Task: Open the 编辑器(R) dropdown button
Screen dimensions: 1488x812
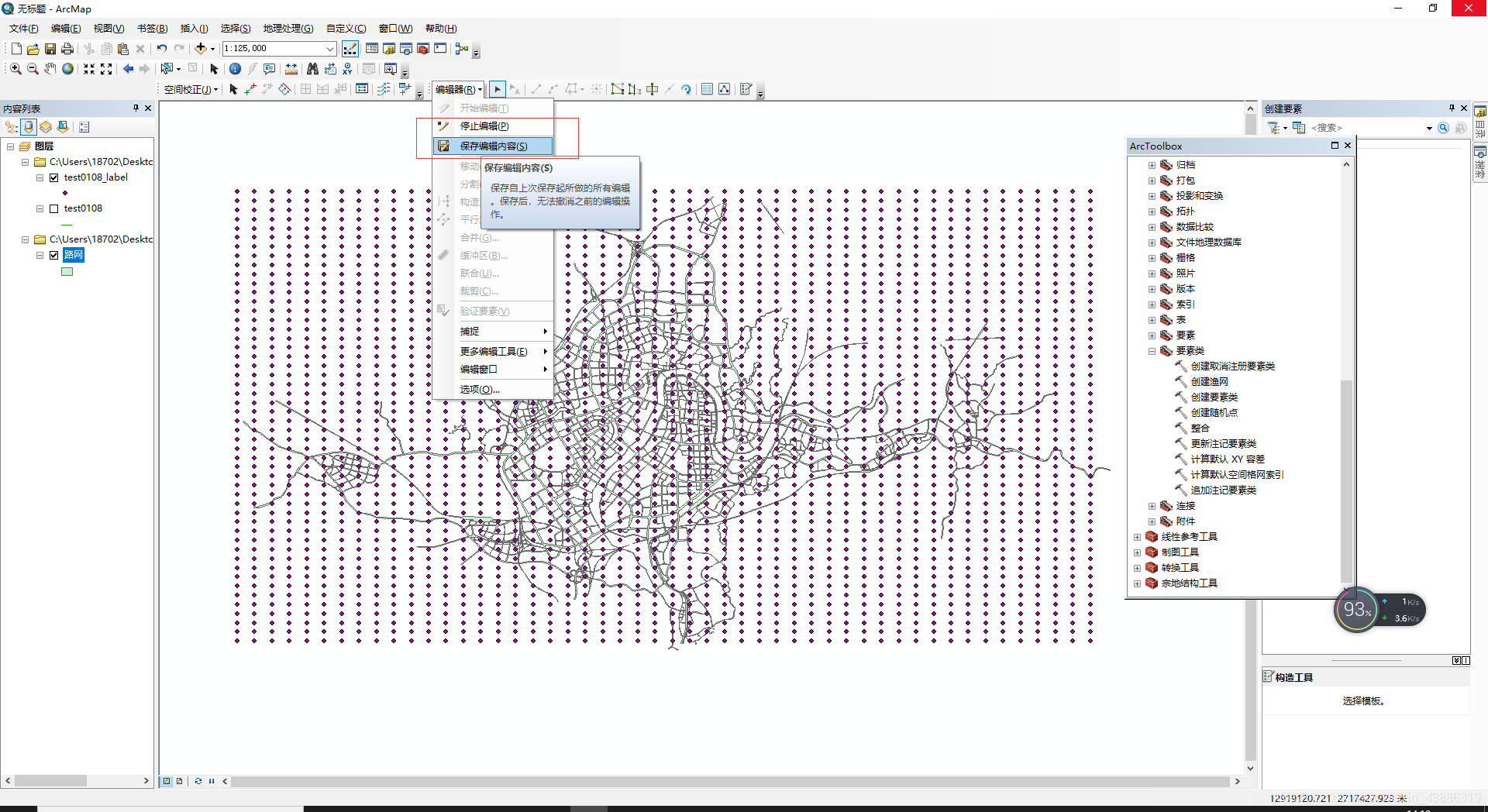Action: pyautogui.click(x=459, y=90)
